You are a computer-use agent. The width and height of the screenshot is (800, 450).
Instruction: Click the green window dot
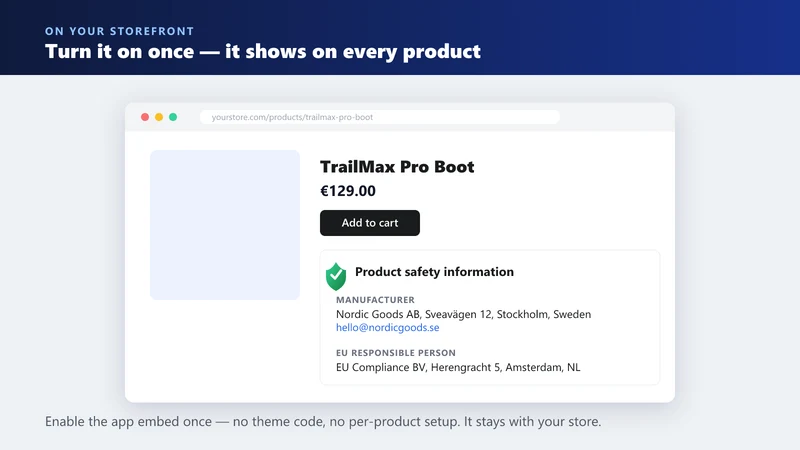[x=173, y=117]
